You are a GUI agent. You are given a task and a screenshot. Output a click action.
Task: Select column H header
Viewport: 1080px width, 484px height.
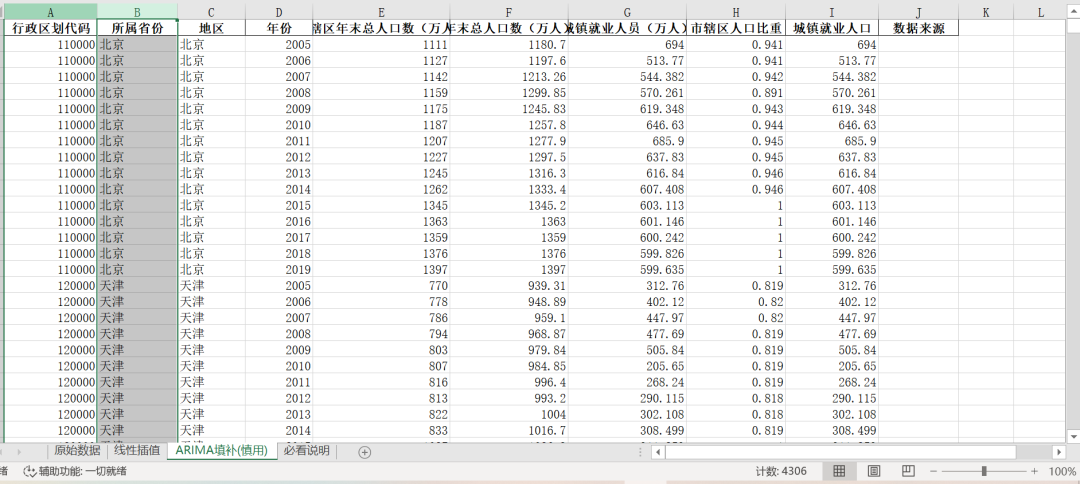pyautogui.click(x=736, y=12)
